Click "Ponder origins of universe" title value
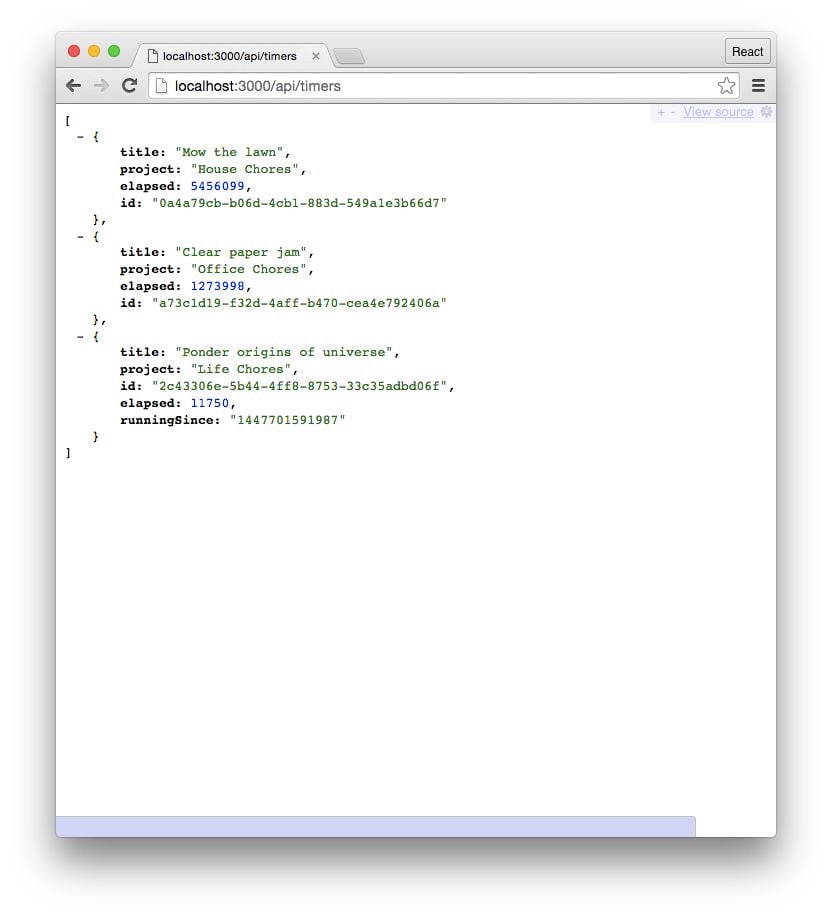The image size is (832, 917). (284, 352)
